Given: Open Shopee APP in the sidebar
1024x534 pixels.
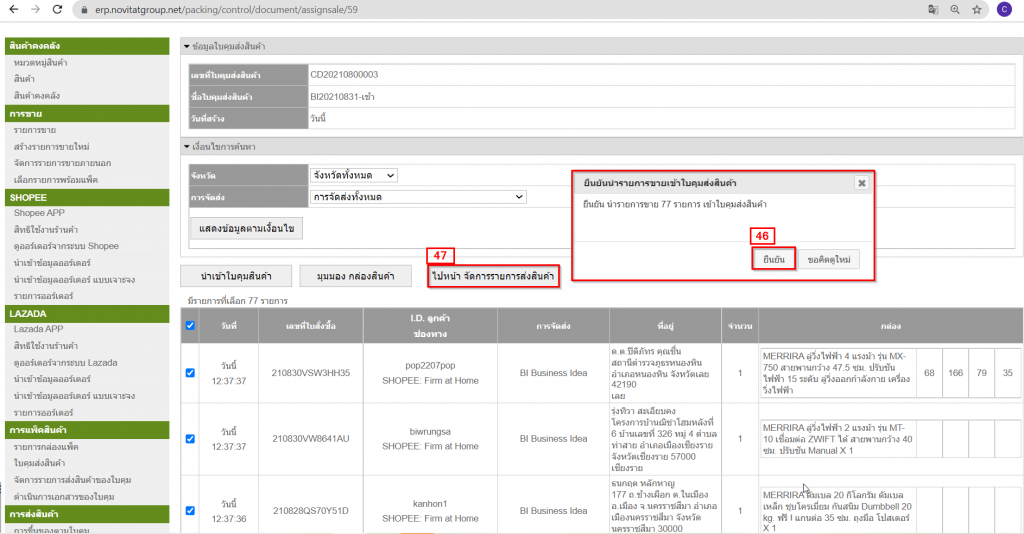Looking at the screenshot, I should [x=39, y=212].
